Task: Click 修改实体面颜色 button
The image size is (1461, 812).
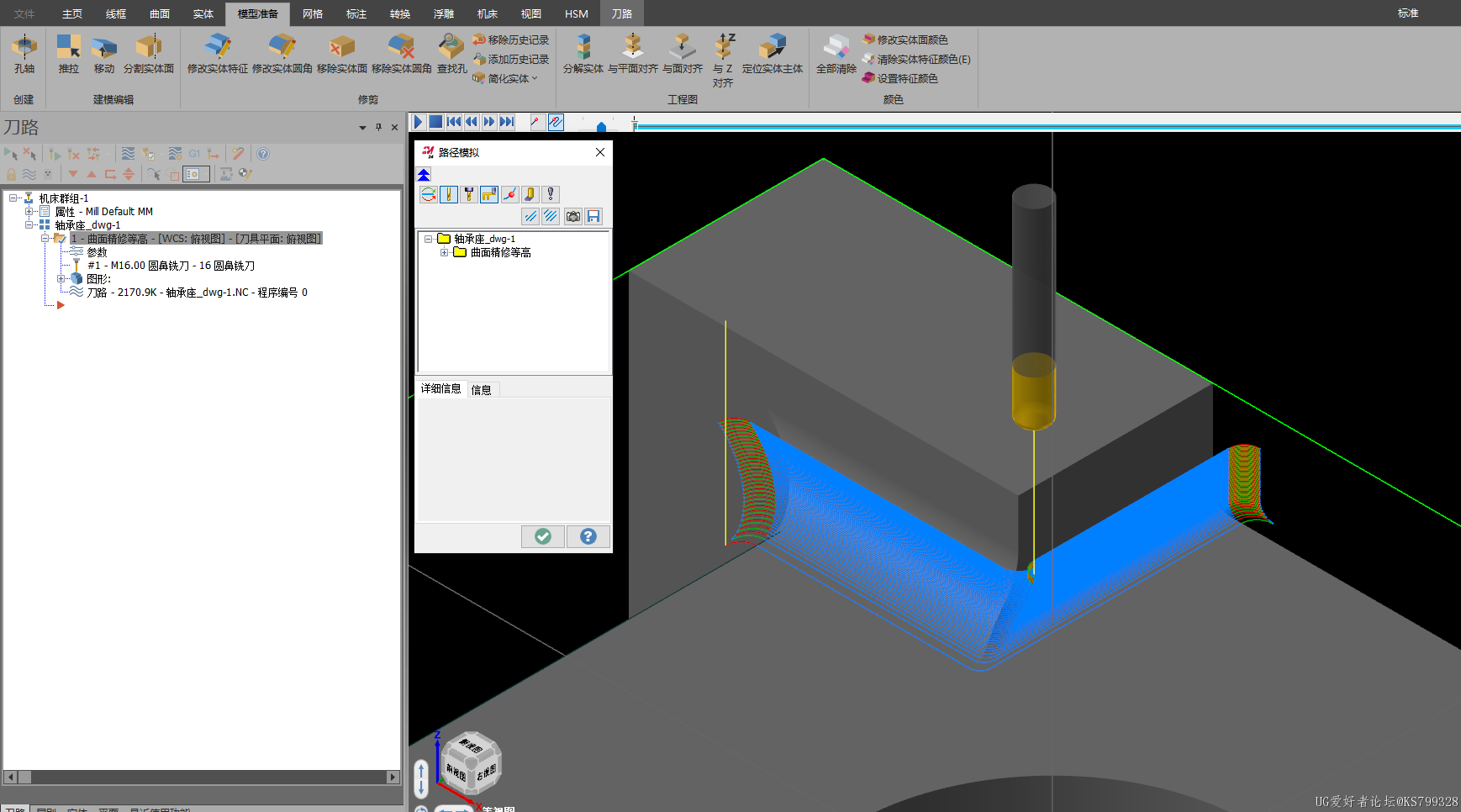Action: coord(905,40)
